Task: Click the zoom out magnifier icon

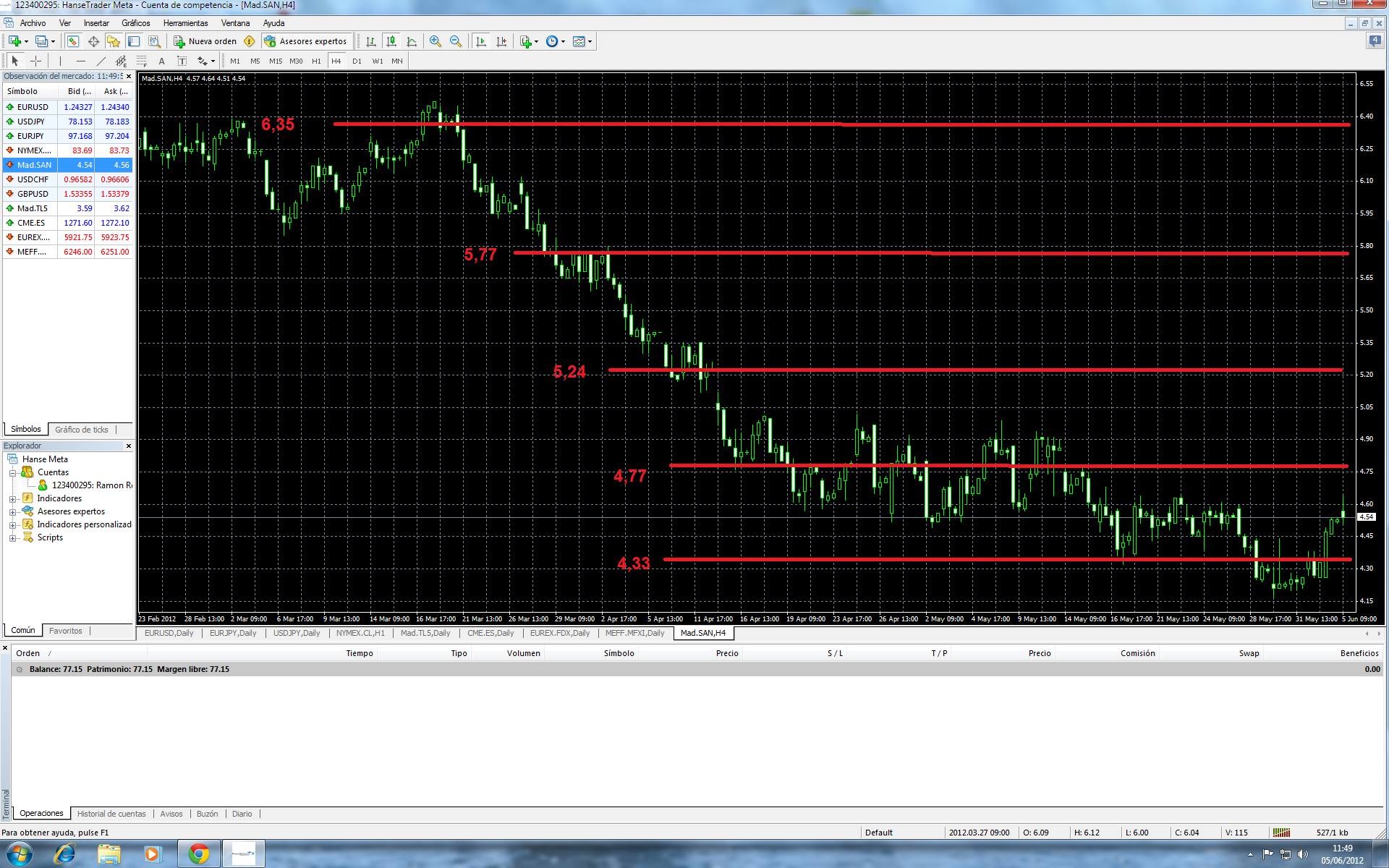Action: click(x=456, y=41)
